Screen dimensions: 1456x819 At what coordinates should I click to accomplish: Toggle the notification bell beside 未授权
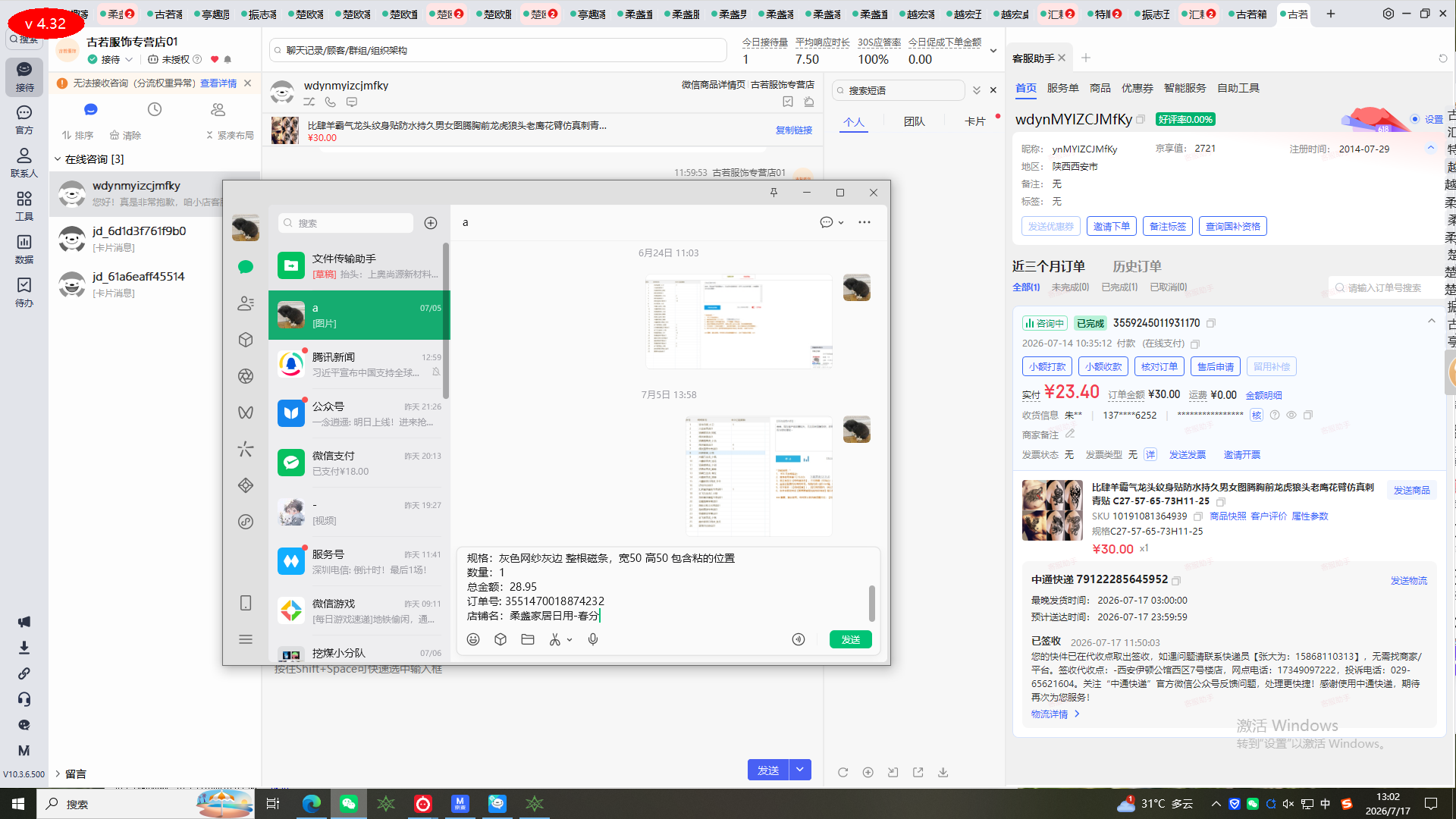(227, 59)
